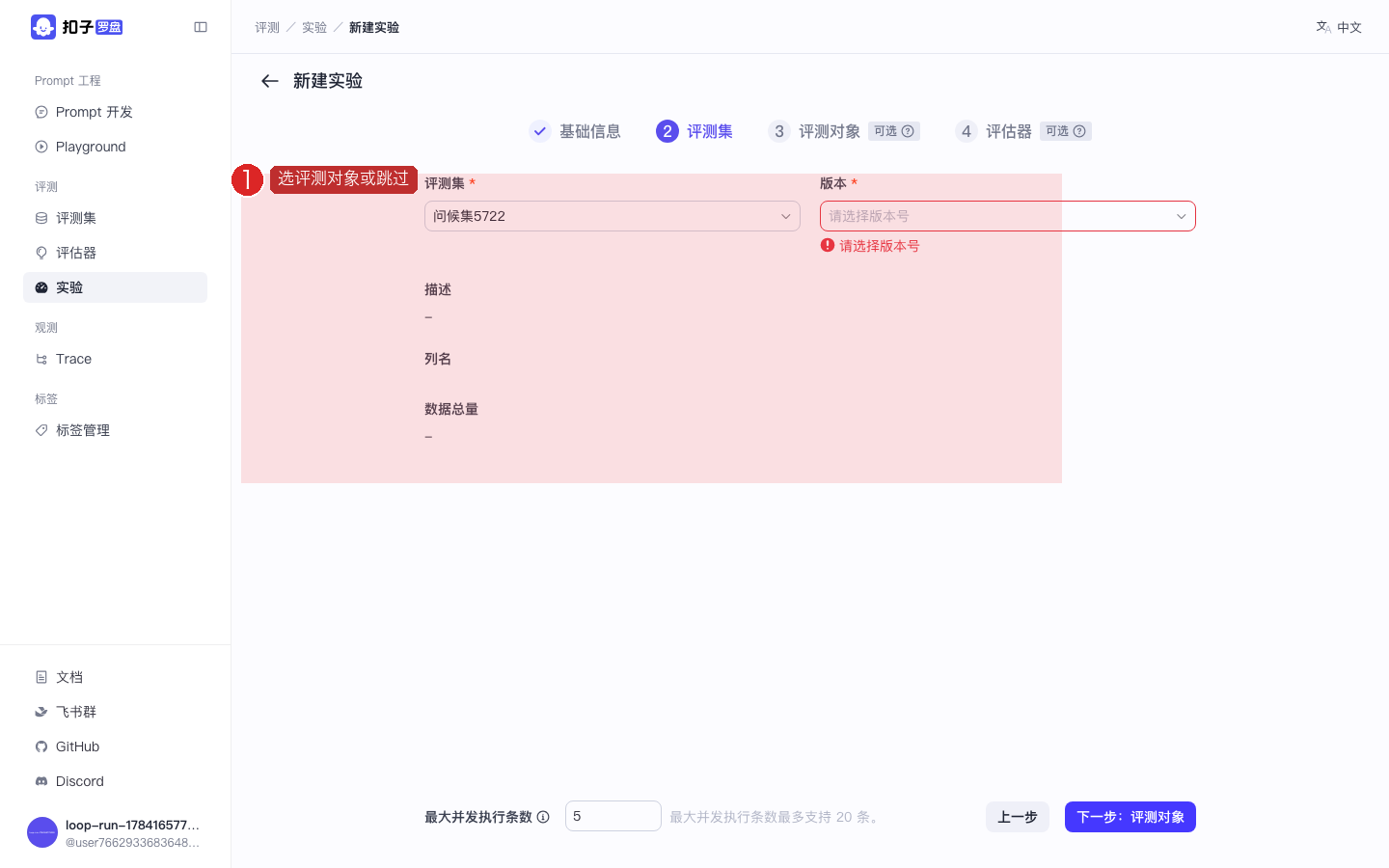This screenshot has width=1389, height=868.
Task: Open the 评测集 dropdown showing 问候集5722
Action: 613,216
